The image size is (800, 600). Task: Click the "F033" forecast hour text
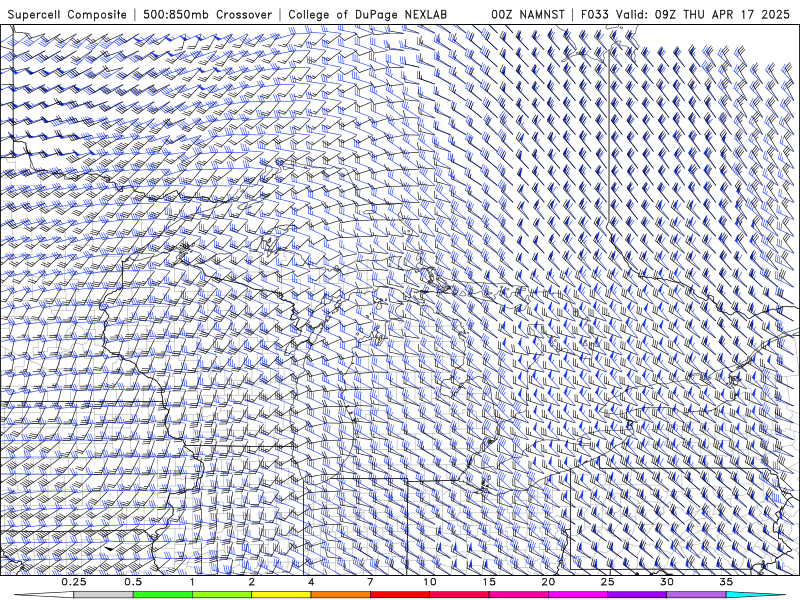[595, 14]
